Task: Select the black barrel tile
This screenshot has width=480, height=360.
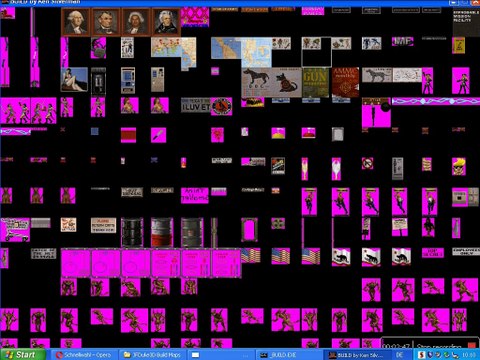Action: click(x=132, y=232)
